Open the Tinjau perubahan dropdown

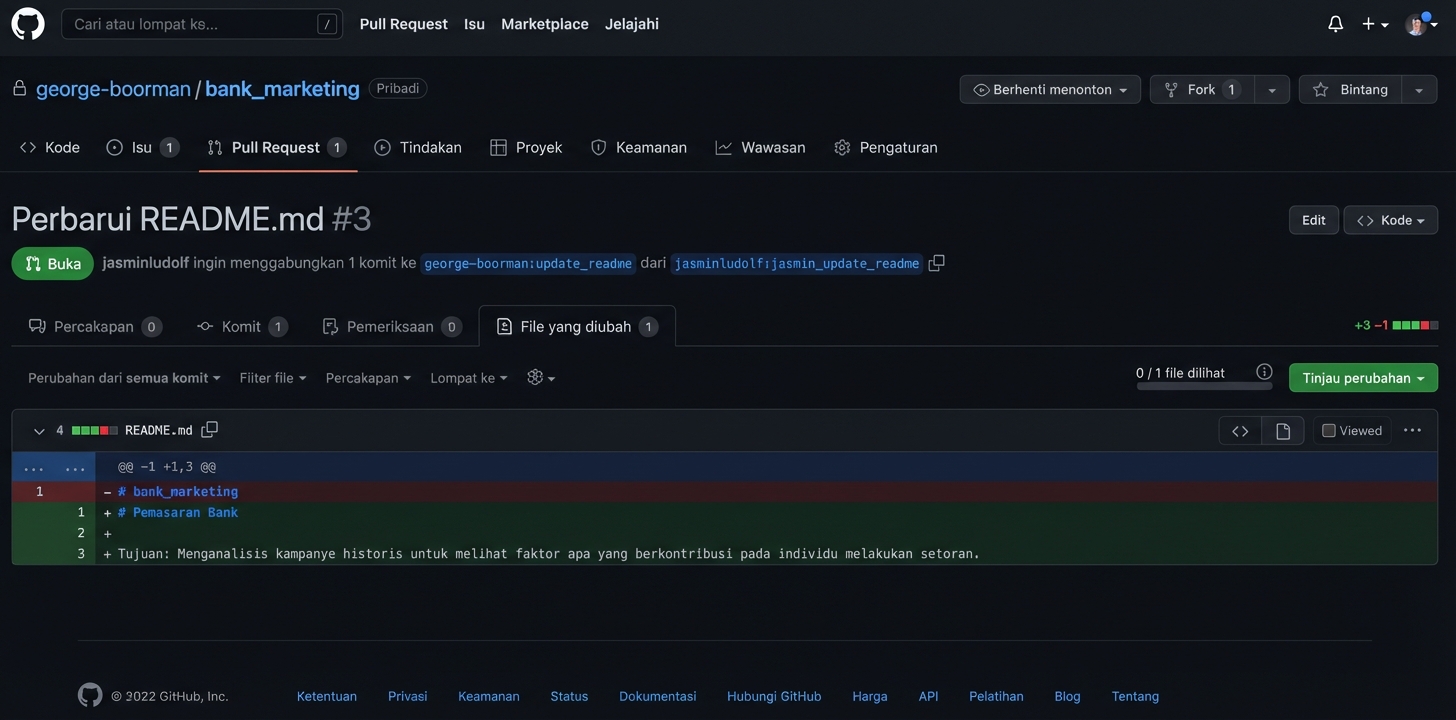point(1364,378)
